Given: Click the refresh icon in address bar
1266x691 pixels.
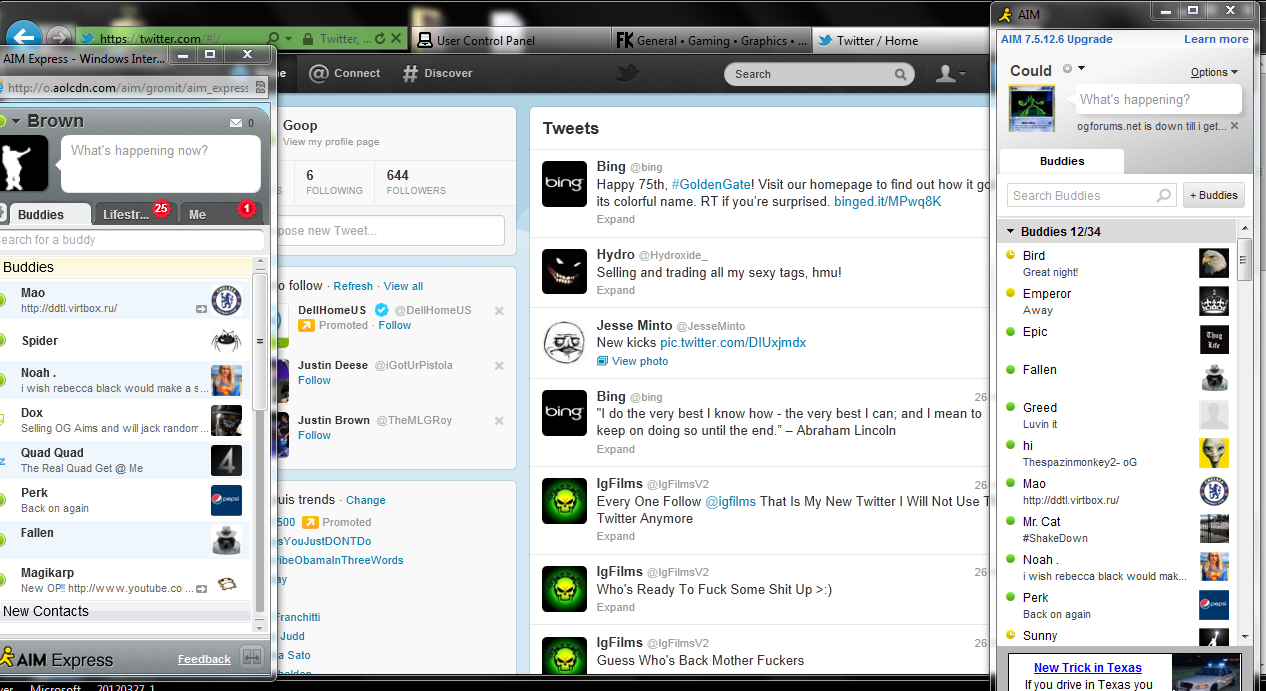Looking at the screenshot, I should point(380,39).
